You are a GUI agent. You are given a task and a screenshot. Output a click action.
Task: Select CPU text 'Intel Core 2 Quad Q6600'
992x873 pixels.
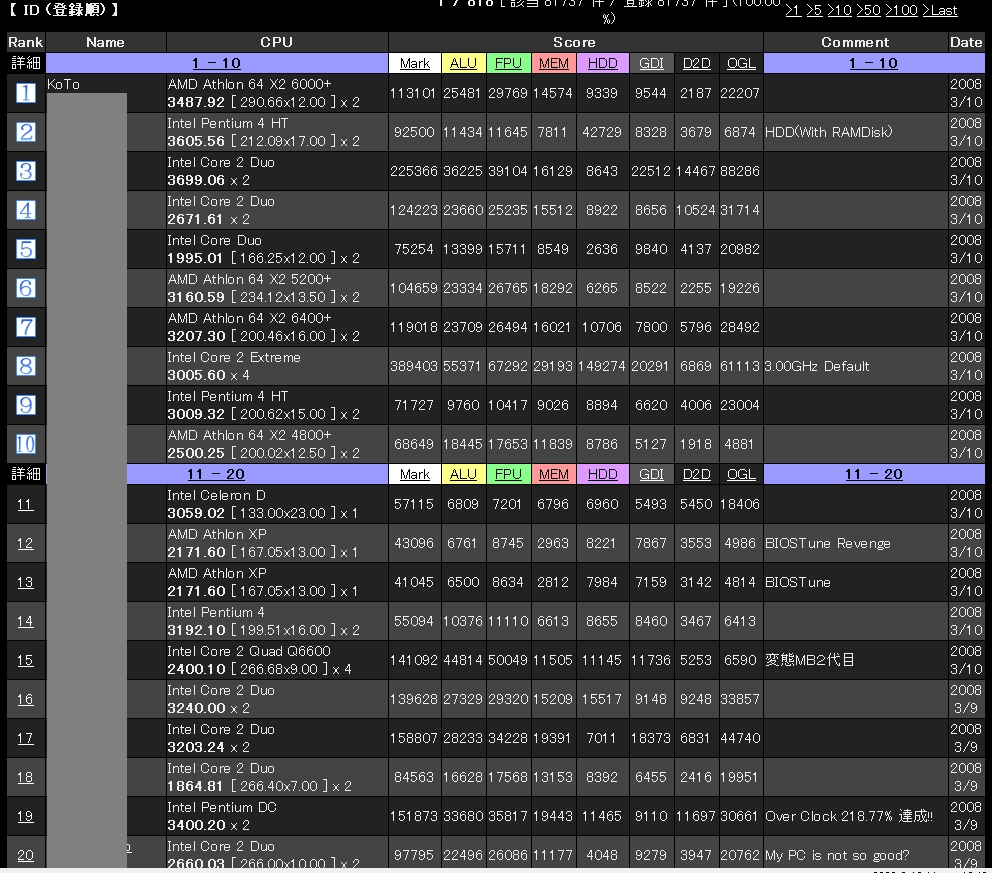pyautogui.click(x=249, y=651)
